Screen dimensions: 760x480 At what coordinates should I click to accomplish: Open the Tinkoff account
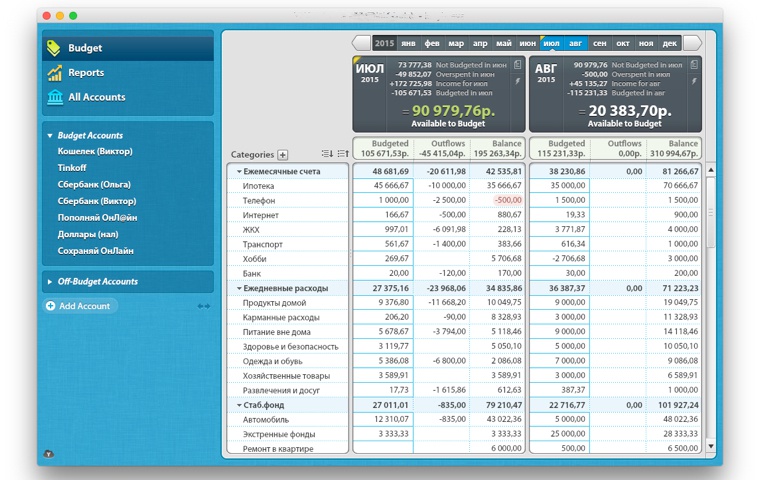[x=72, y=168]
